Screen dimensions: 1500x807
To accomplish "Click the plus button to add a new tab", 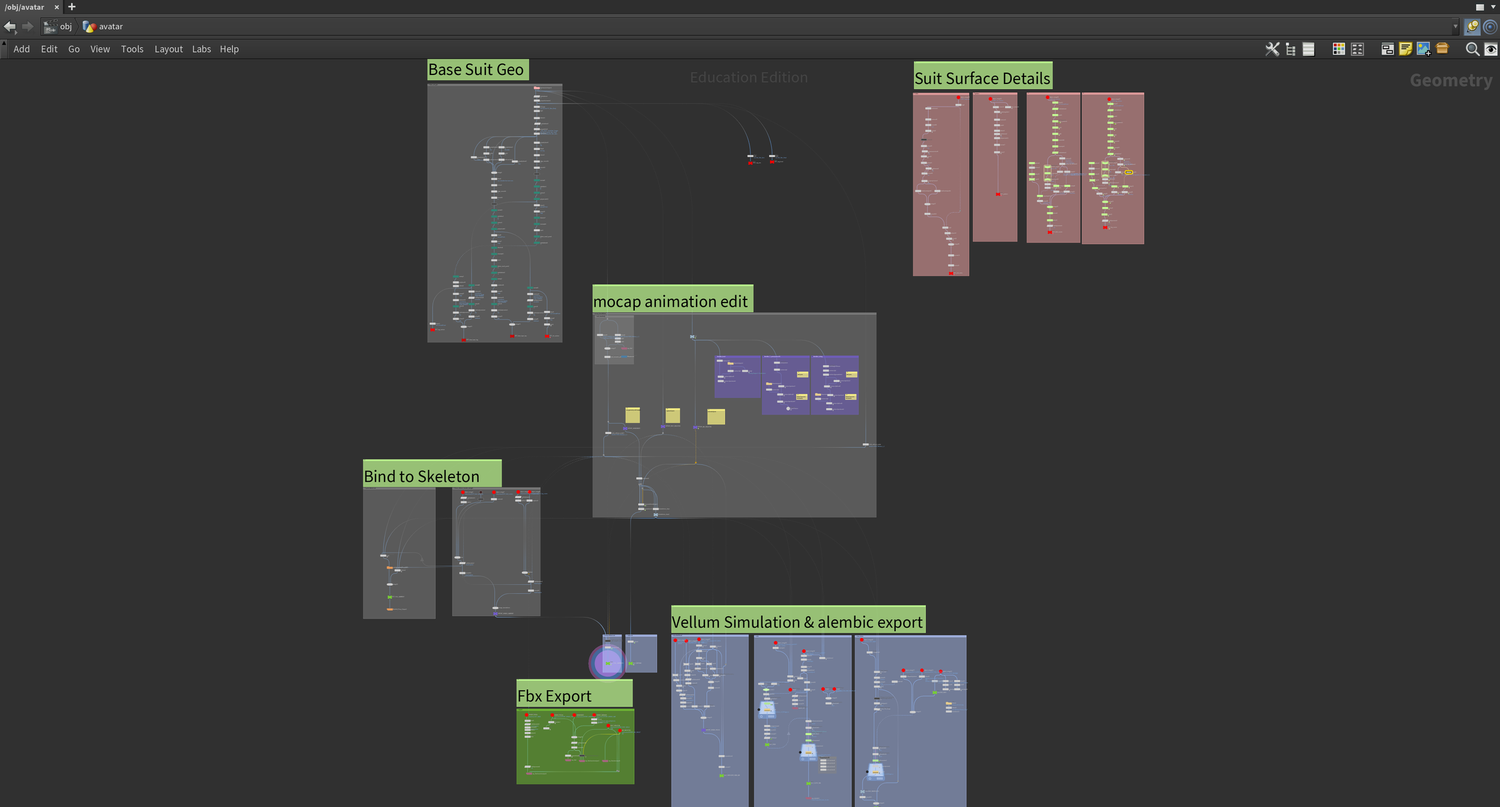I will [70, 7].
